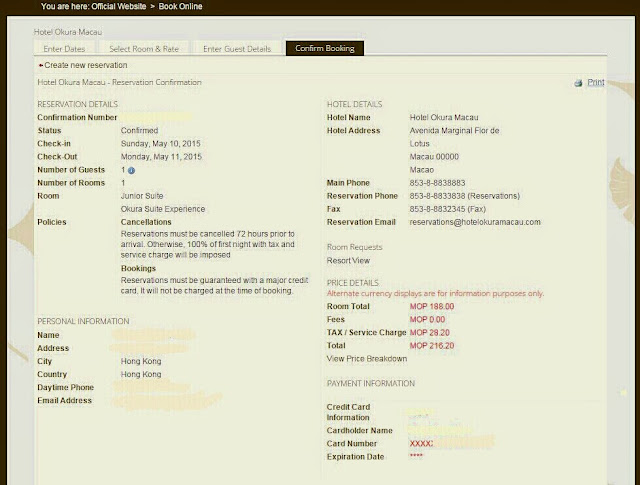Click Main Phone 853-8-8838883
The image size is (640, 485).
(438, 183)
